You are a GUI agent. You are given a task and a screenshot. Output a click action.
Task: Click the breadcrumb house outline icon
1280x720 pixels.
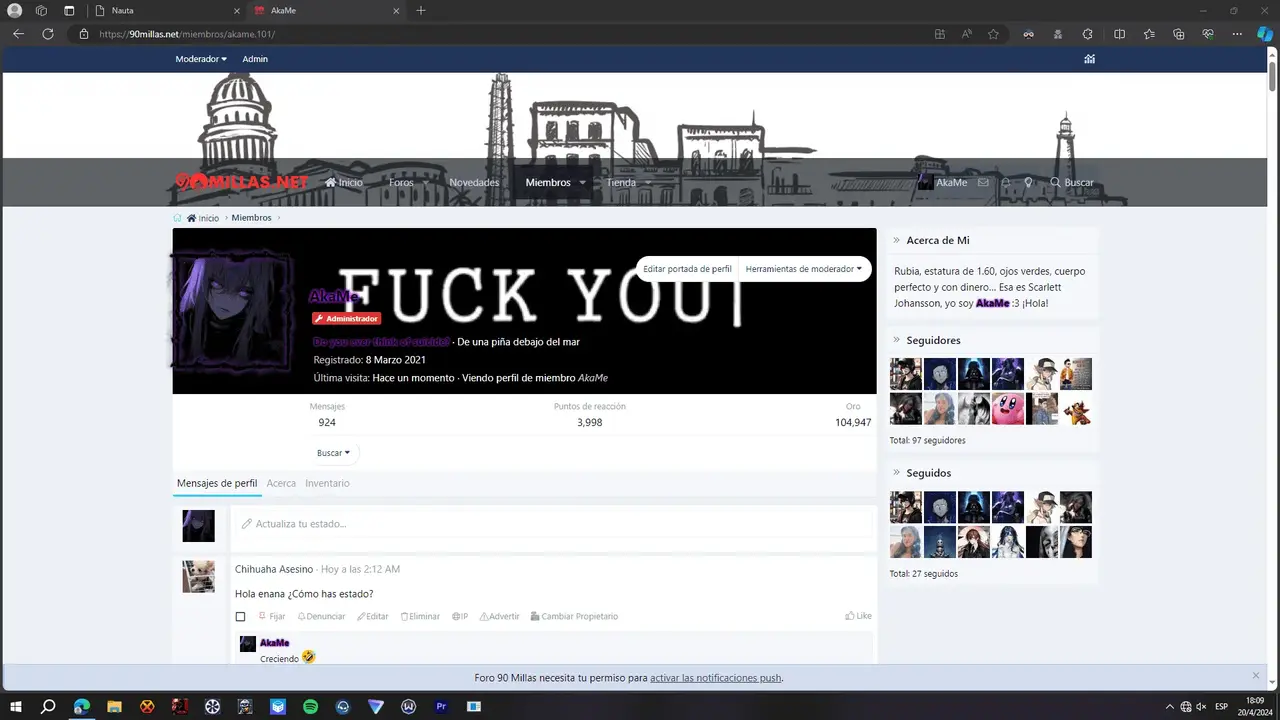177,218
